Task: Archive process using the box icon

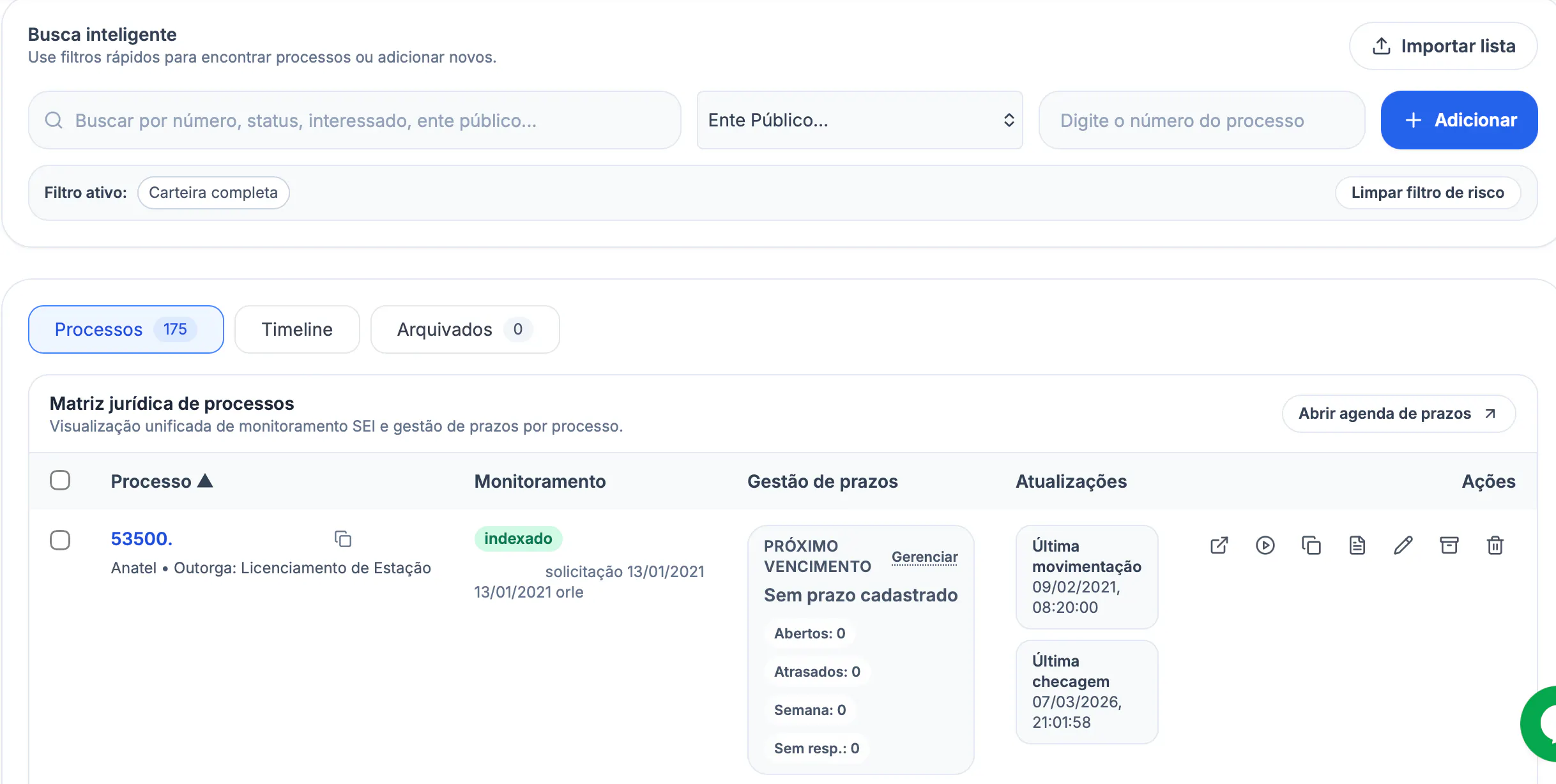Action: 1449,545
